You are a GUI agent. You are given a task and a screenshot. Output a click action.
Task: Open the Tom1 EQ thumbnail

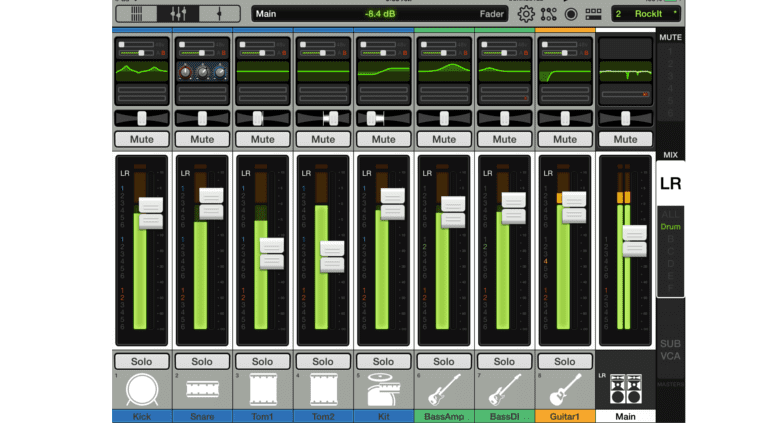click(263, 71)
